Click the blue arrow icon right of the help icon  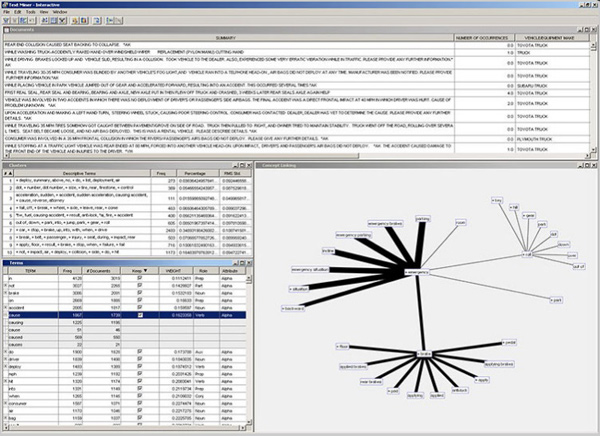pyautogui.click(x=110, y=20)
